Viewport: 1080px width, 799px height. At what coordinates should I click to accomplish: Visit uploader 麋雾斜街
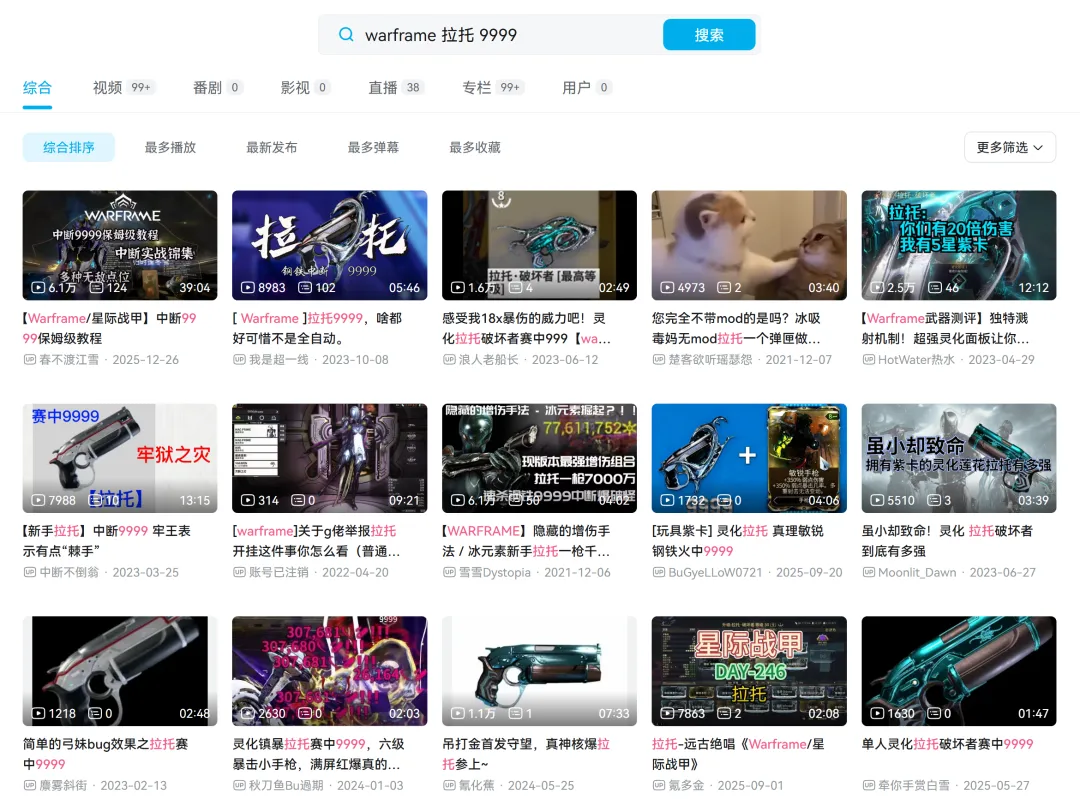tap(63, 785)
